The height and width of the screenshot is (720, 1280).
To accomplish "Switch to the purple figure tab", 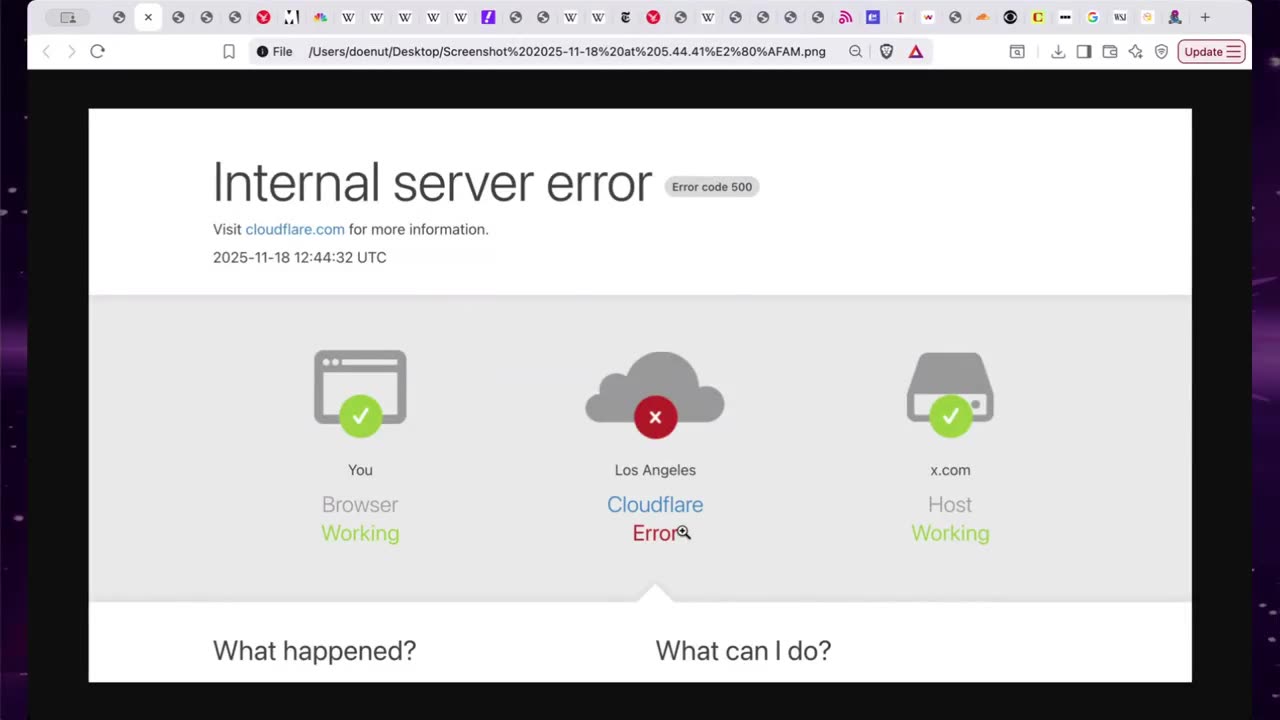I will (x=1175, y=17).
